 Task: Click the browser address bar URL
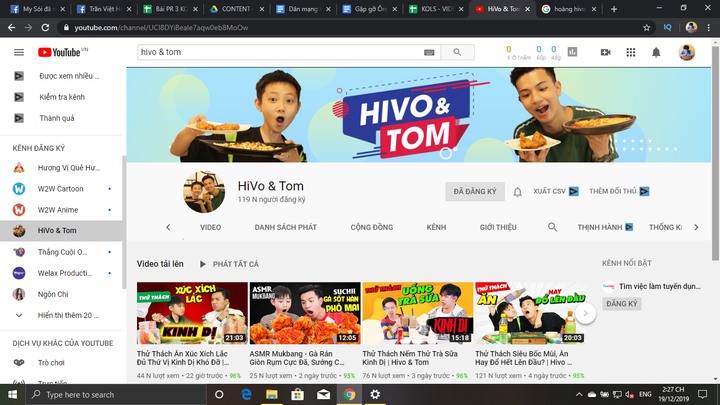point(161,28)
